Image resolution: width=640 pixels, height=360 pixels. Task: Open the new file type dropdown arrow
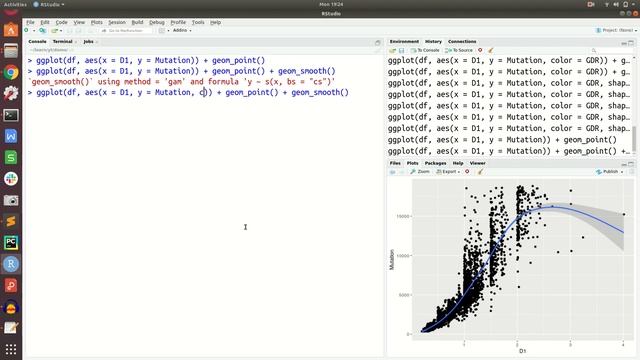coord(34,31)
